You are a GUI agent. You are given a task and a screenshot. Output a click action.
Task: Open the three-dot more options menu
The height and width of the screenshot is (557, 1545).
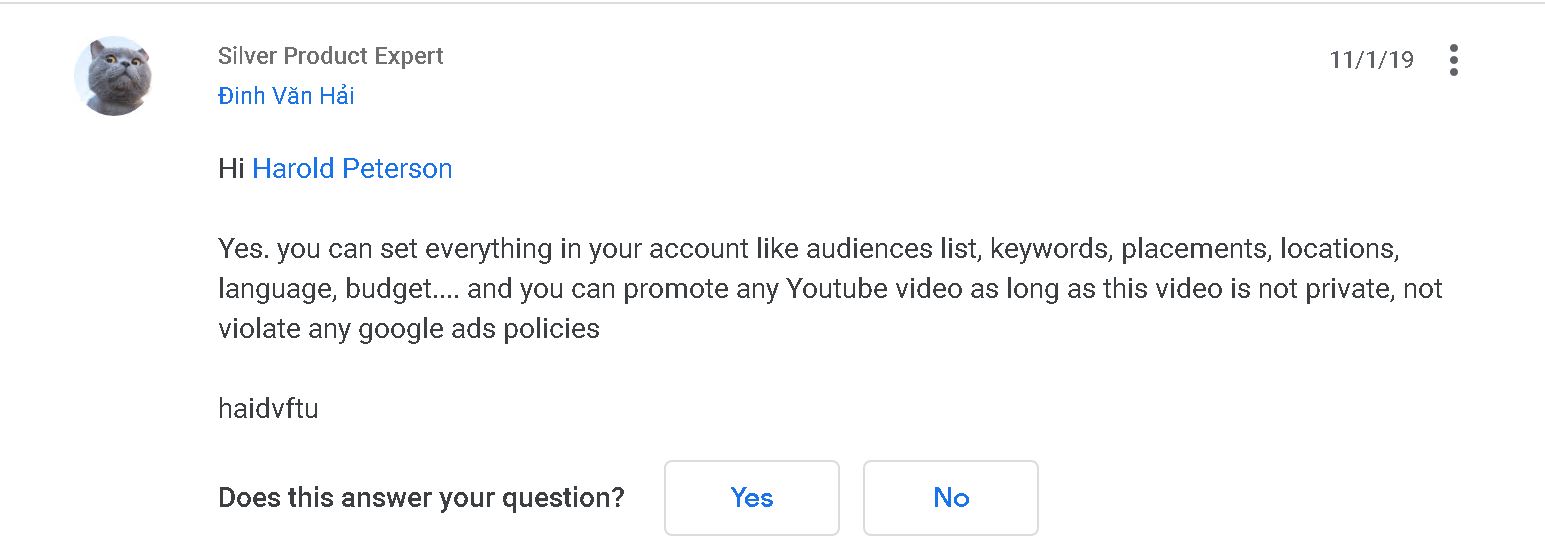[x=1453, y=60]
